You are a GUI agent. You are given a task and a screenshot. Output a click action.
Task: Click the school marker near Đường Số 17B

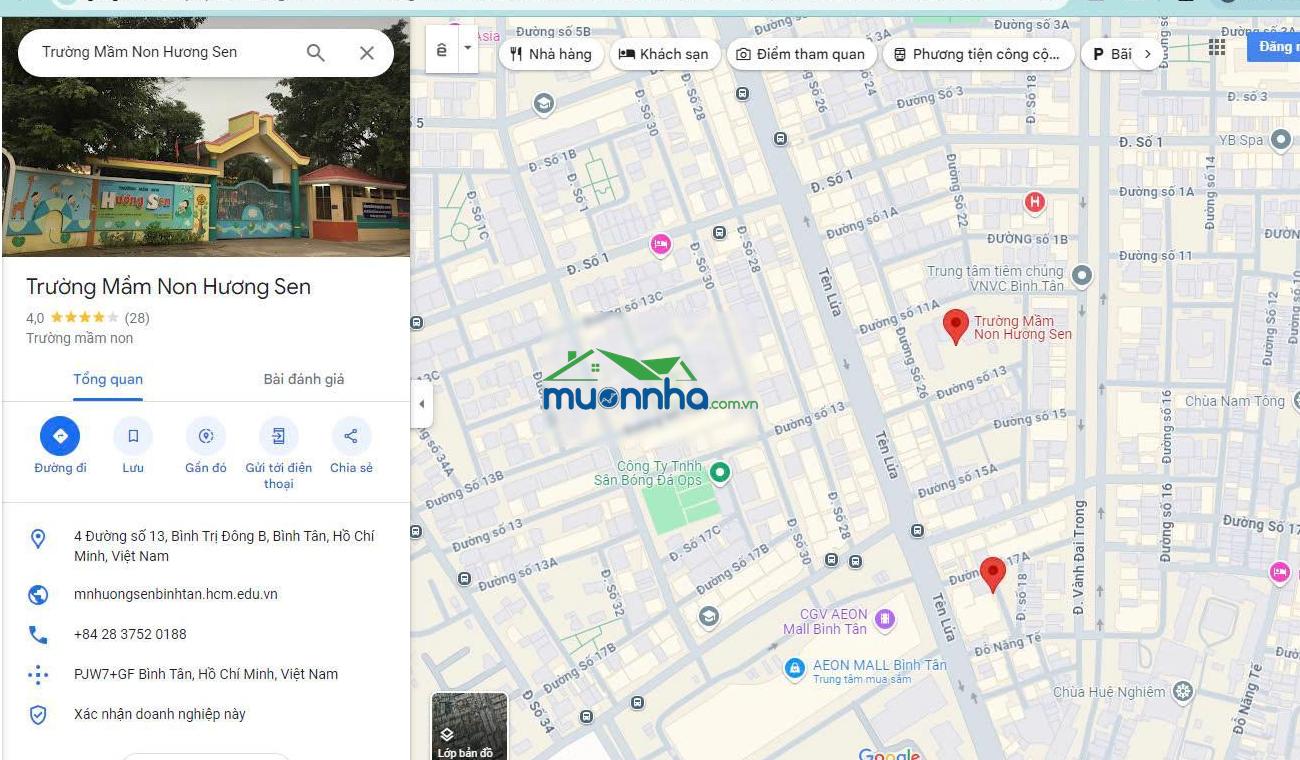pyautogui.click(x=709, y=616)
